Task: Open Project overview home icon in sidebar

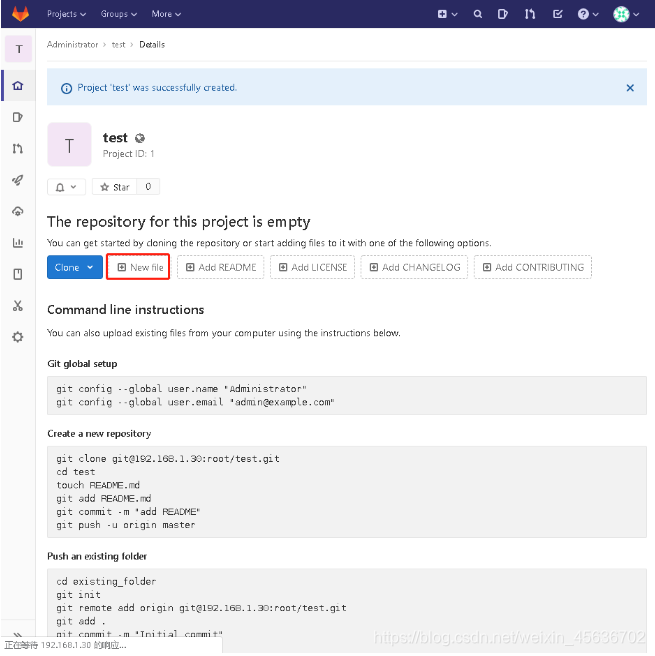Action: point(18,86)
